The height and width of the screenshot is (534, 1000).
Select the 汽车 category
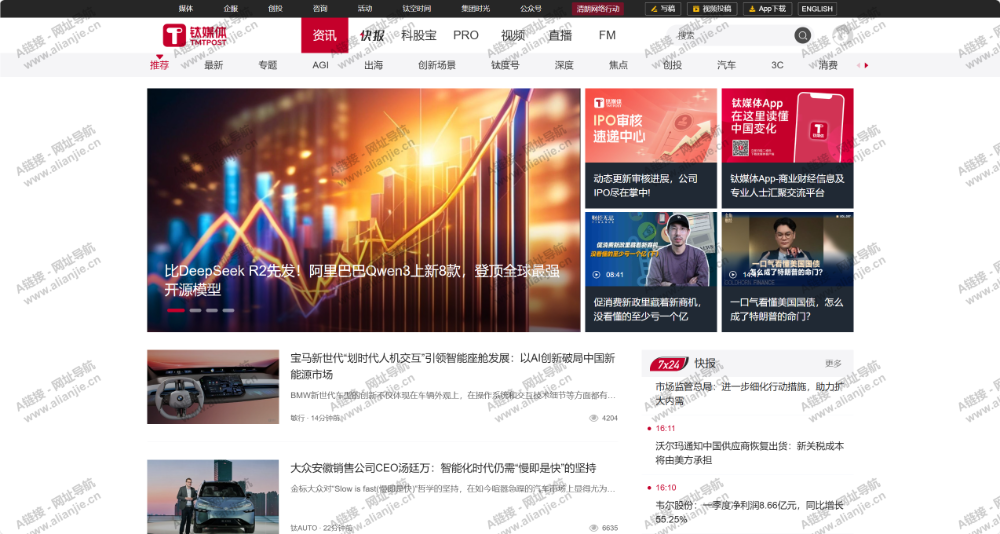pyautogui.click(x=726, y=65)
